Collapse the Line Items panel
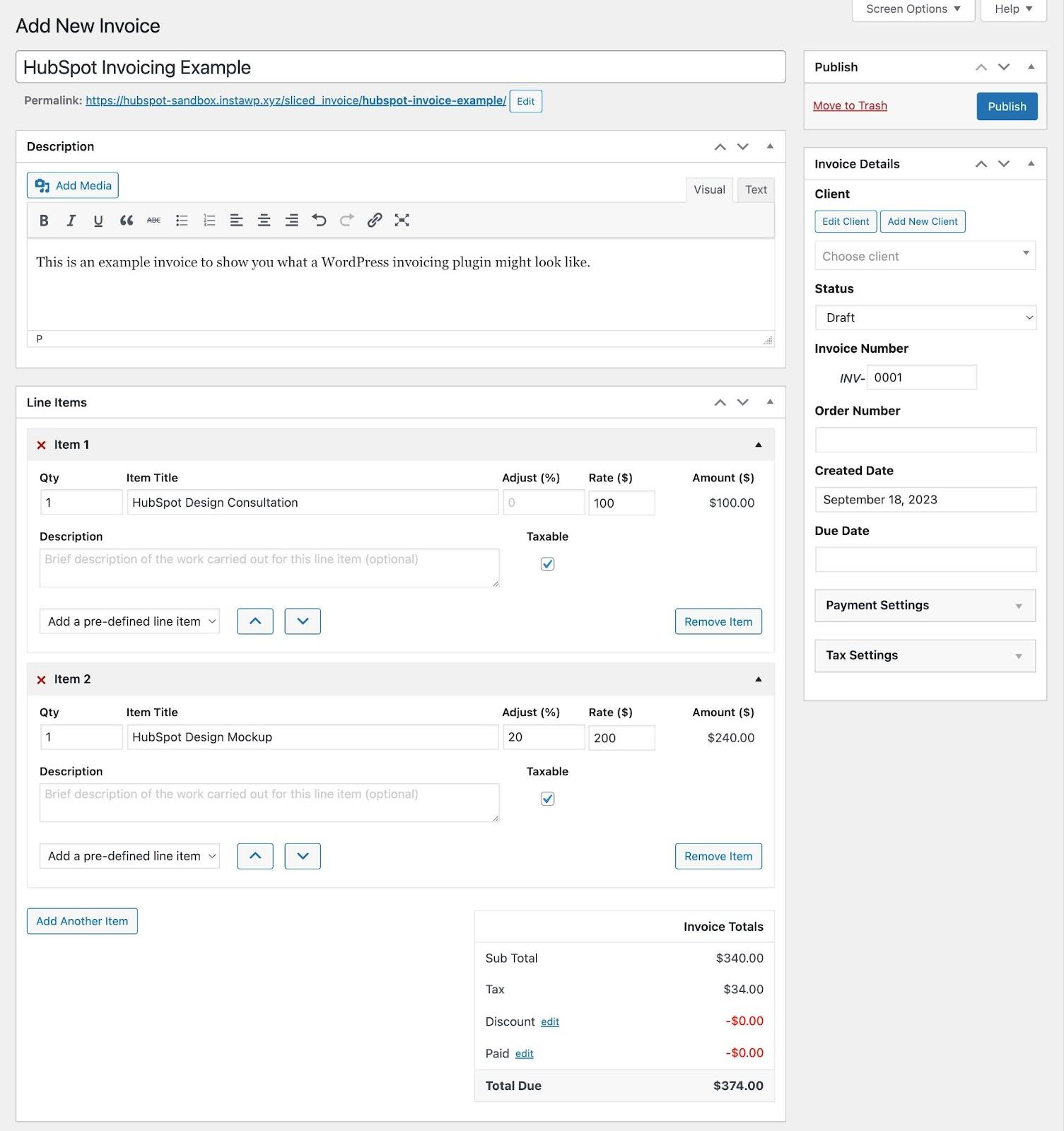Viewport: 1064px width, 1131px height. (x=770, y=402)
